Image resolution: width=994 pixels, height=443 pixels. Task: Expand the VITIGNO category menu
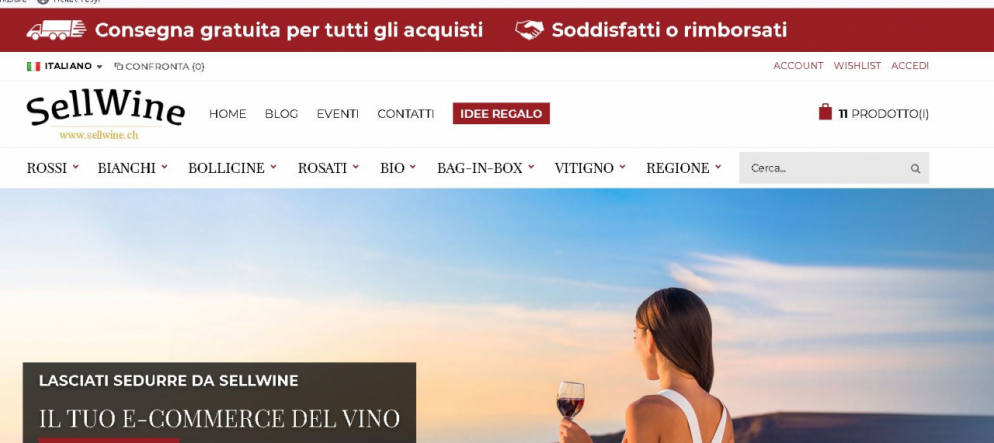coord(590,168)
